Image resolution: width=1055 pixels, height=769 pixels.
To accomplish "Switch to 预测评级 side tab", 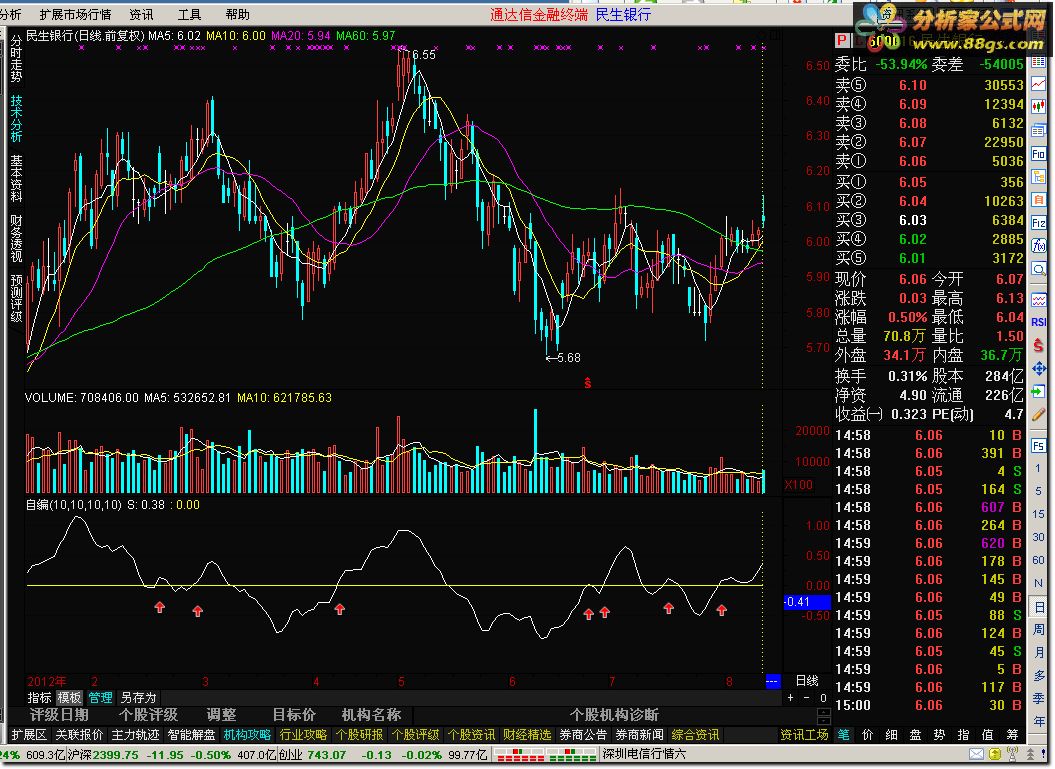I will [16, 298].
